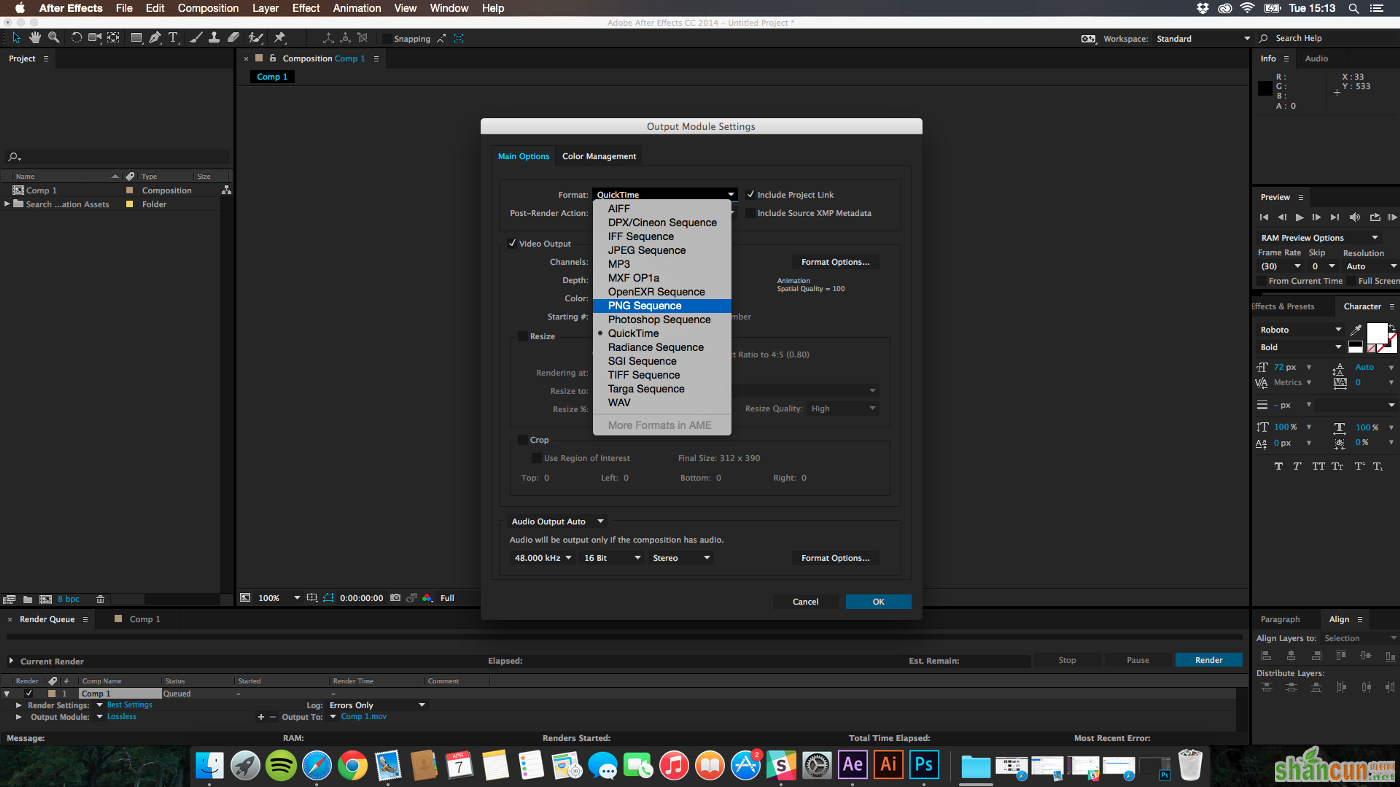
Task: Uncheck Include Project Link
Action: tap(751, 195)
